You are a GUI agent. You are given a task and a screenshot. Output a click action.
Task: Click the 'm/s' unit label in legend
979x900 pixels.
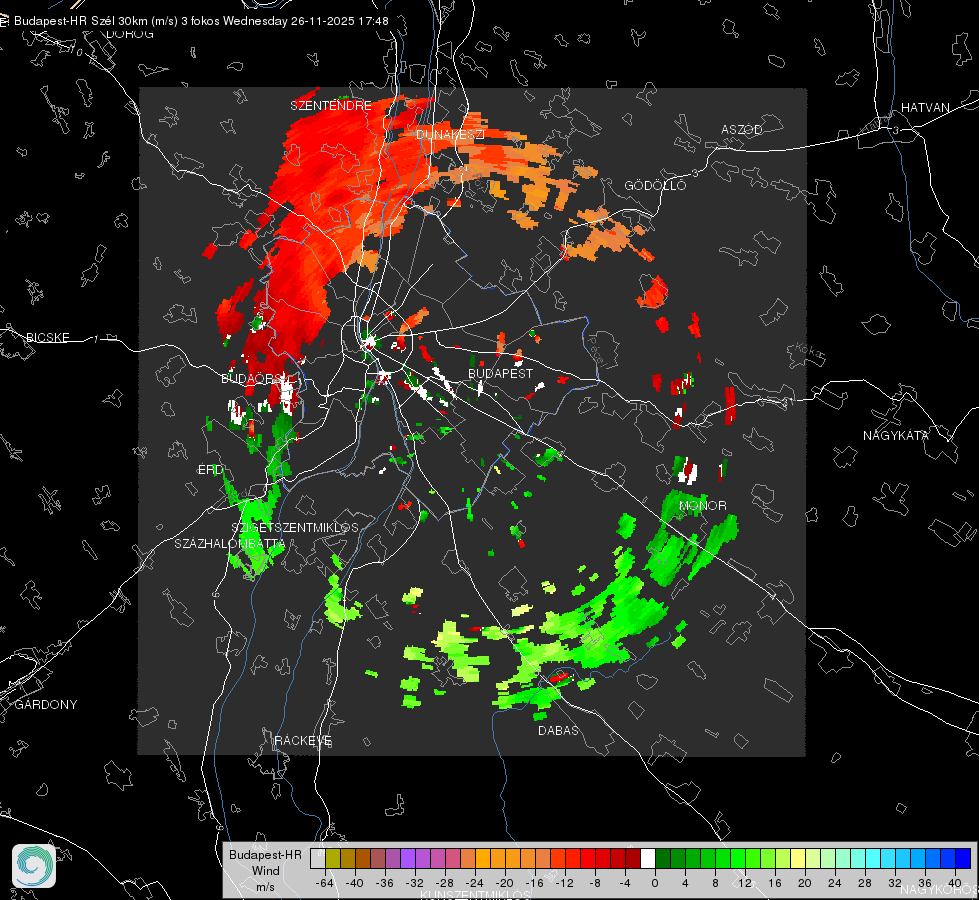coord(265,887)
